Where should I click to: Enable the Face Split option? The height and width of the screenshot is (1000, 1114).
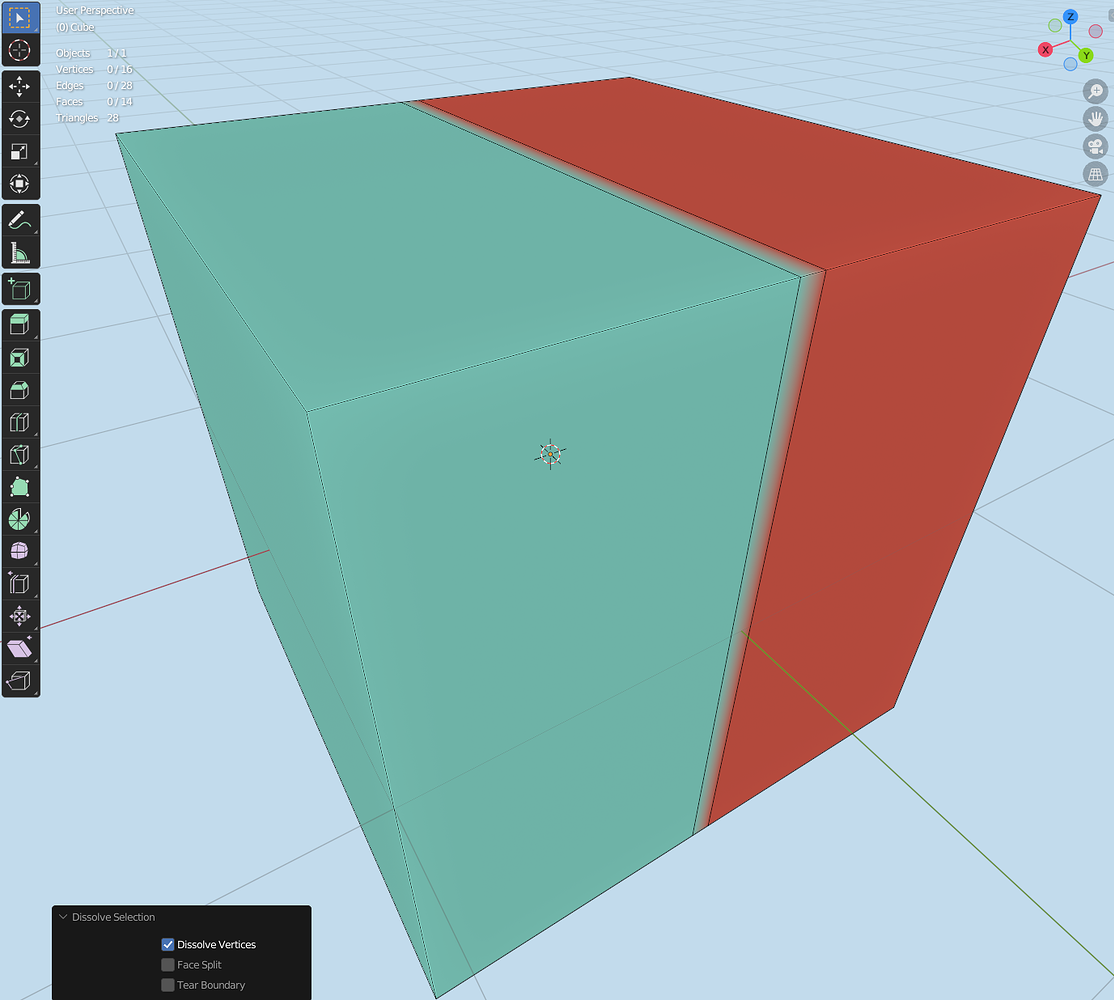(x=167, y=964)
